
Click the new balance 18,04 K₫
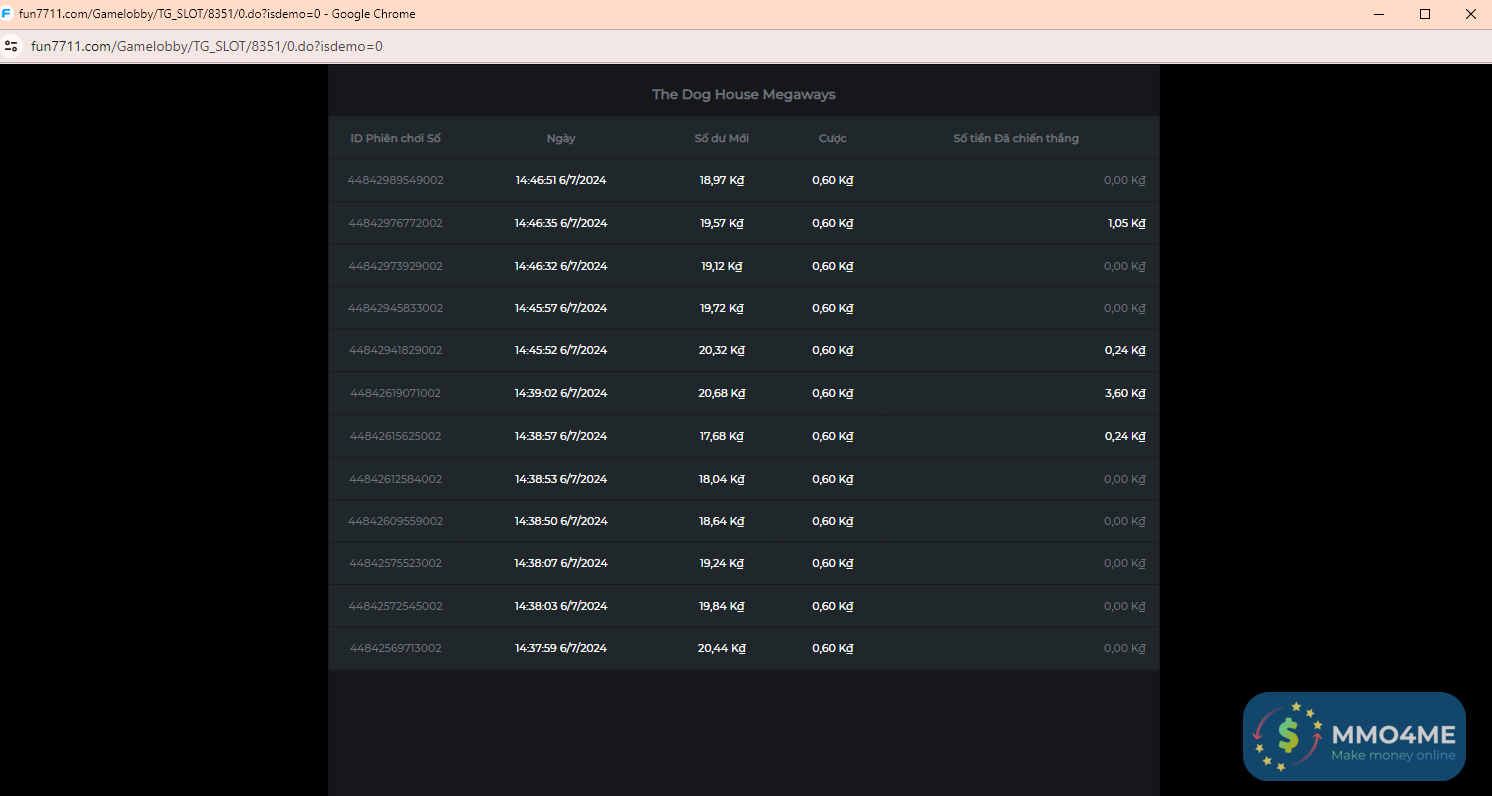pos(722,479)
